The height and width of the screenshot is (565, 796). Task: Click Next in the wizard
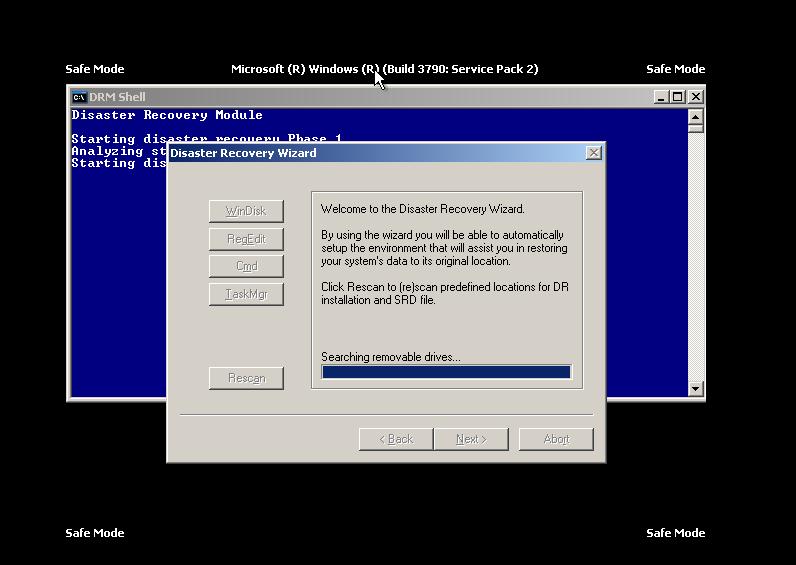pos(471,439)
